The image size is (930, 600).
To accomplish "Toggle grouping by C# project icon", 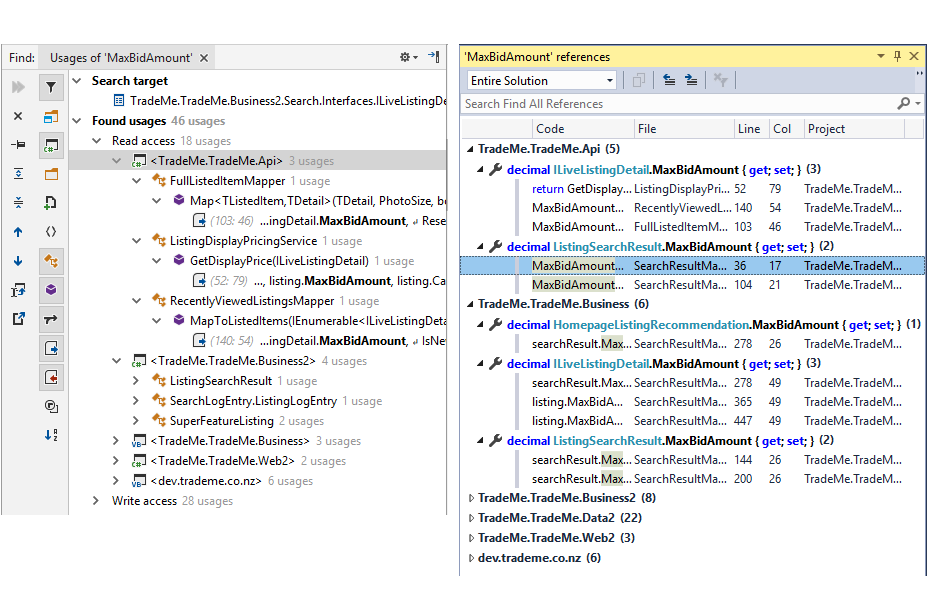I will [51, 145].
